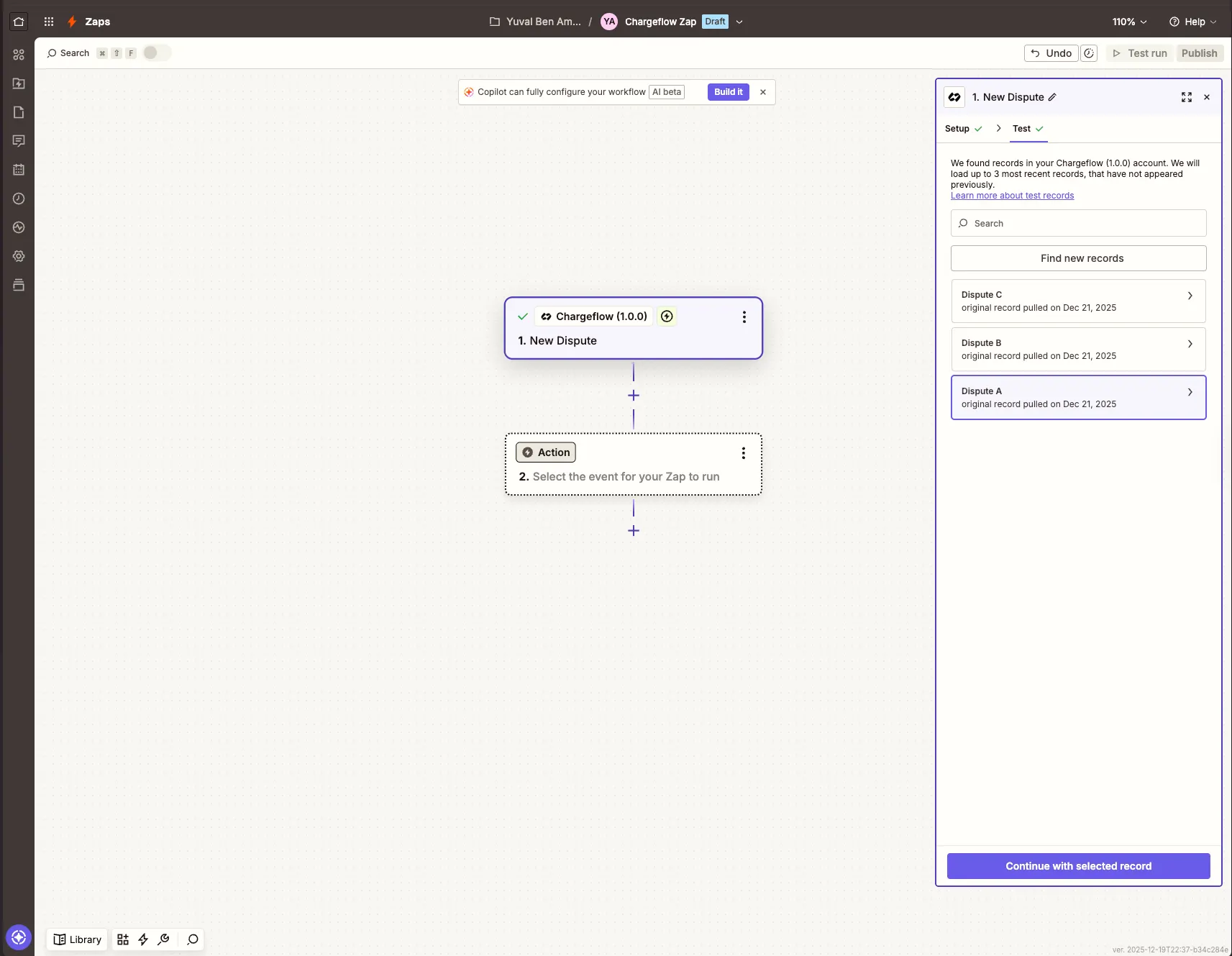
Task: Add a step below the Action step
Action: 634,531
